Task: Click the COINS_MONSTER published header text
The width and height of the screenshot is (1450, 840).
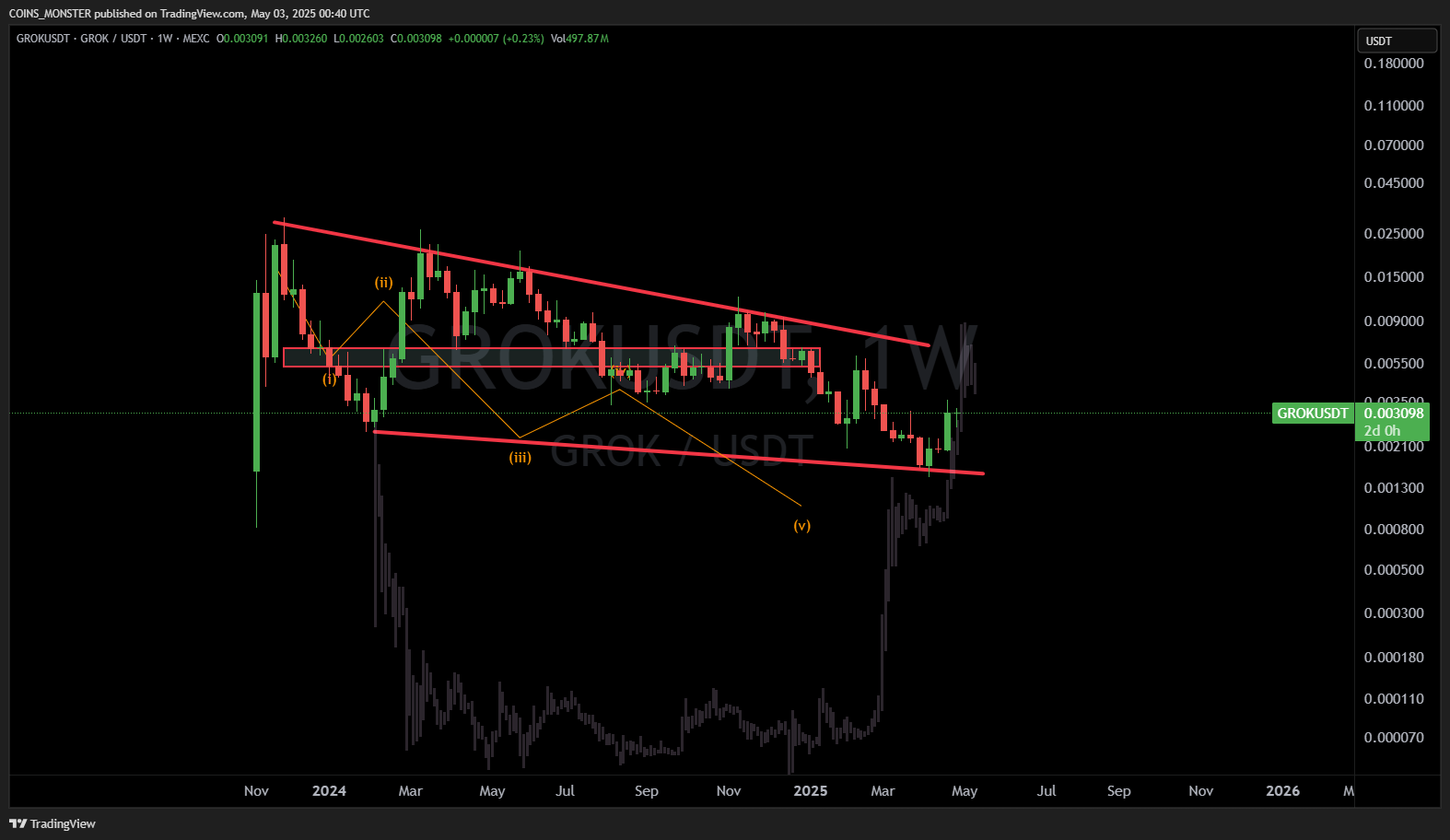Action: 189,13
